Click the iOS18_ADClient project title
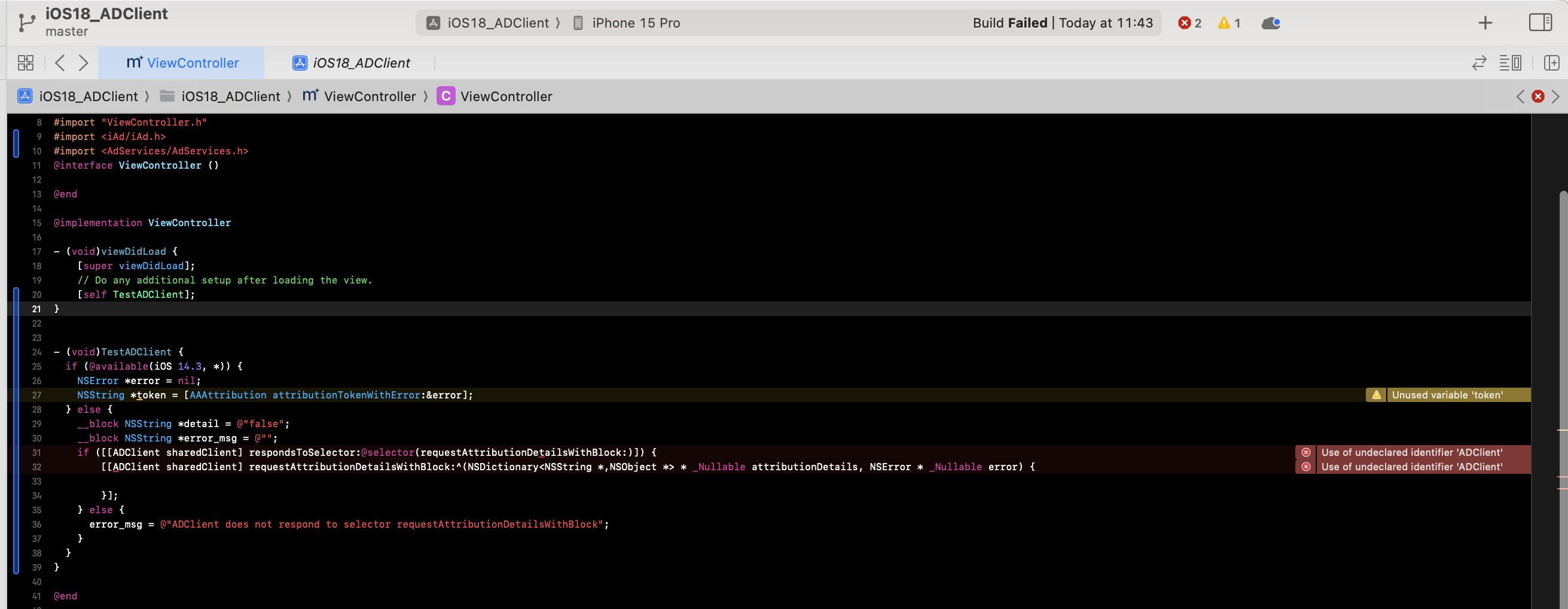 [106, 13]
